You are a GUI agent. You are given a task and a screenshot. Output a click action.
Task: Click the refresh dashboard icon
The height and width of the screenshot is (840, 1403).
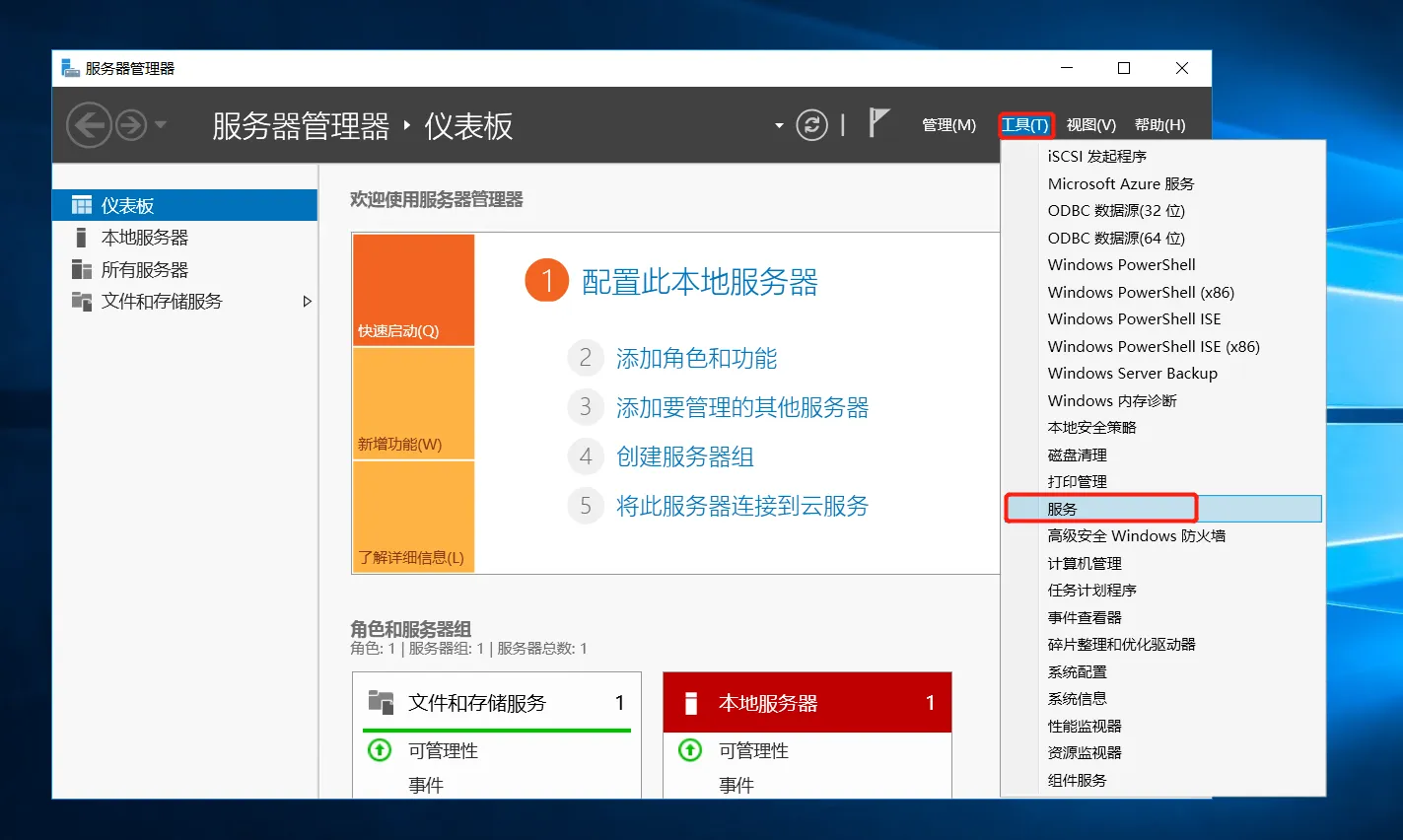click(x=811, y=125)
